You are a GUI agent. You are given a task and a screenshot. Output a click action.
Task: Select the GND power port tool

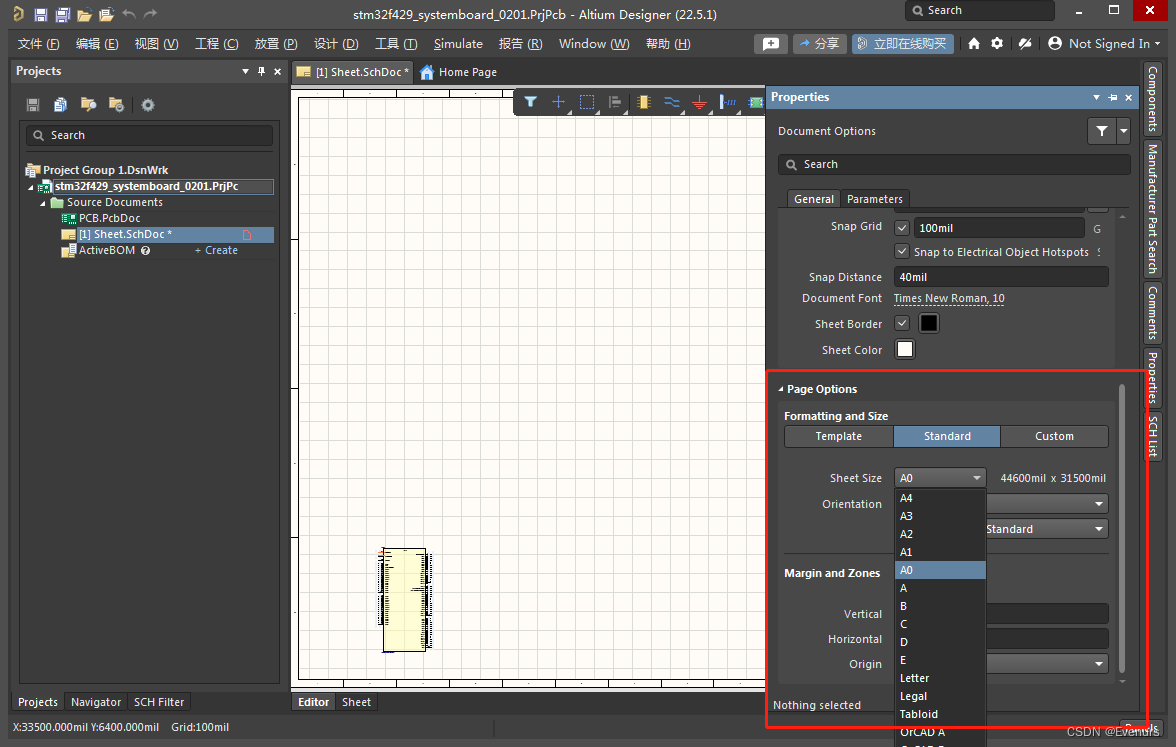[x=699, y=103]
